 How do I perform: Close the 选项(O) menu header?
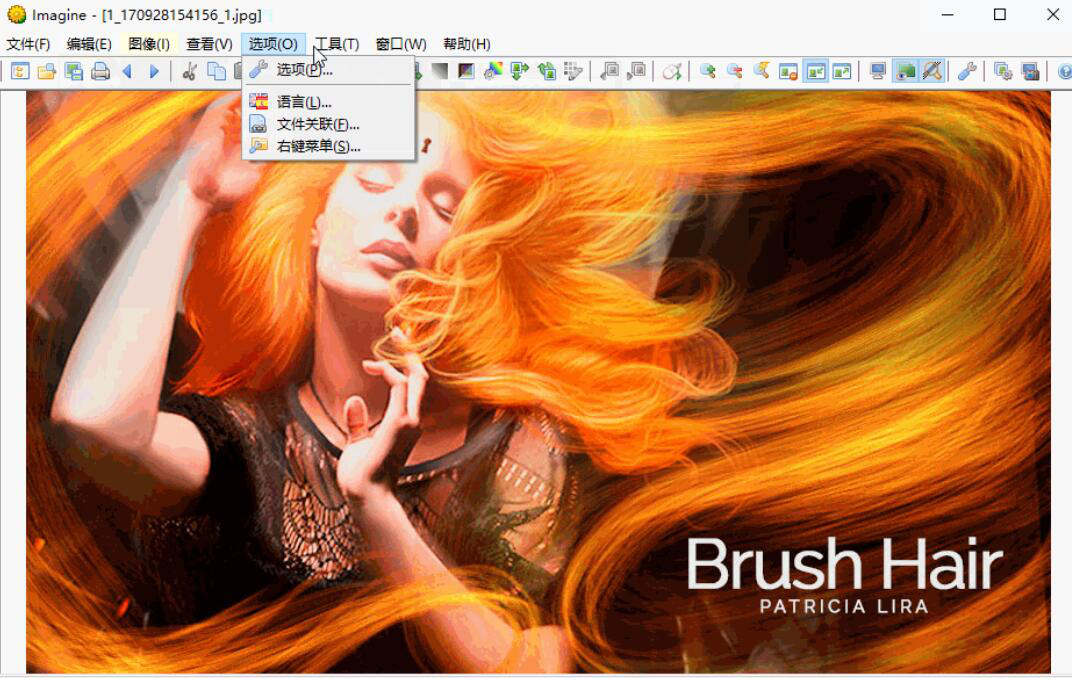tap(273, 44)
